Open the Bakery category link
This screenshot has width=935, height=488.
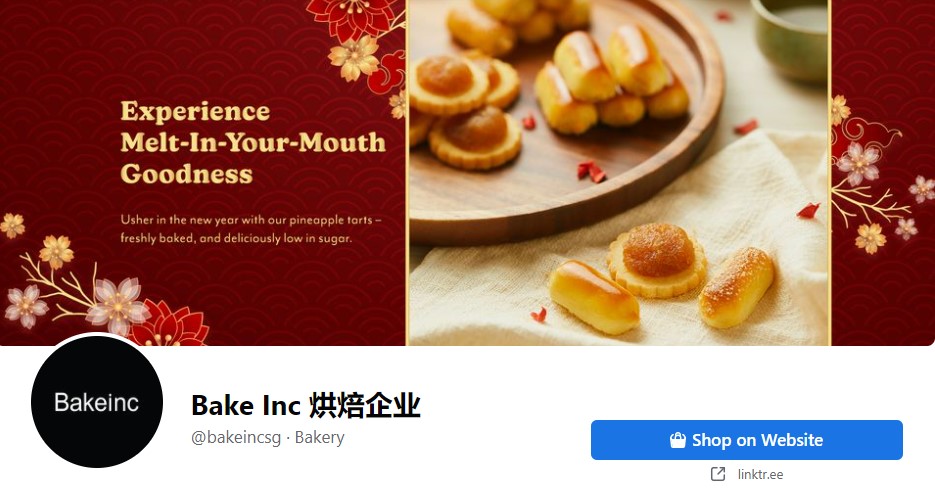click(x=320, y=437)
